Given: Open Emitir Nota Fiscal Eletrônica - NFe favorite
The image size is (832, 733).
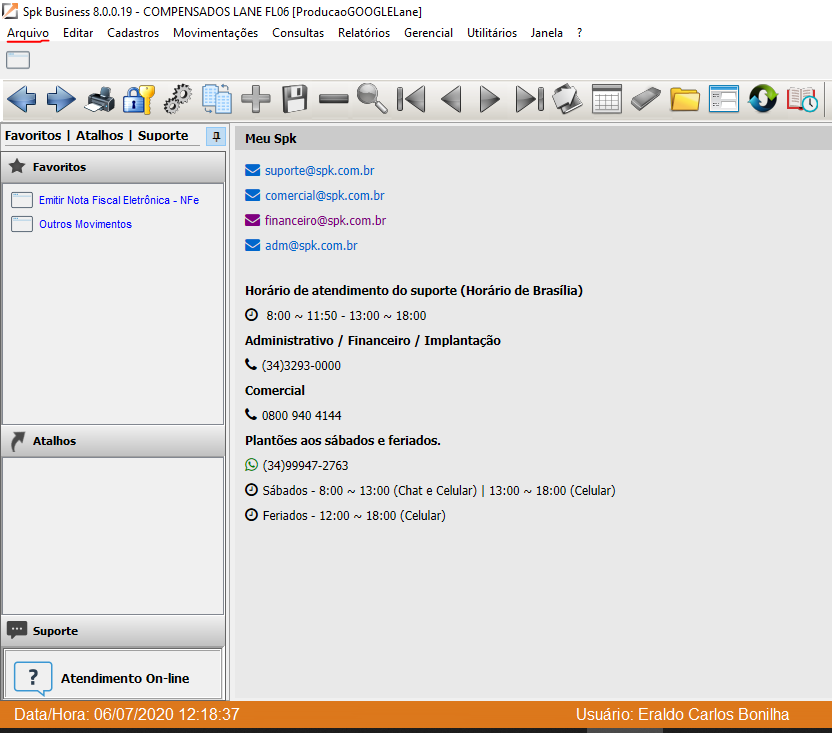Looking at the screenshot, I should point(119,200).
